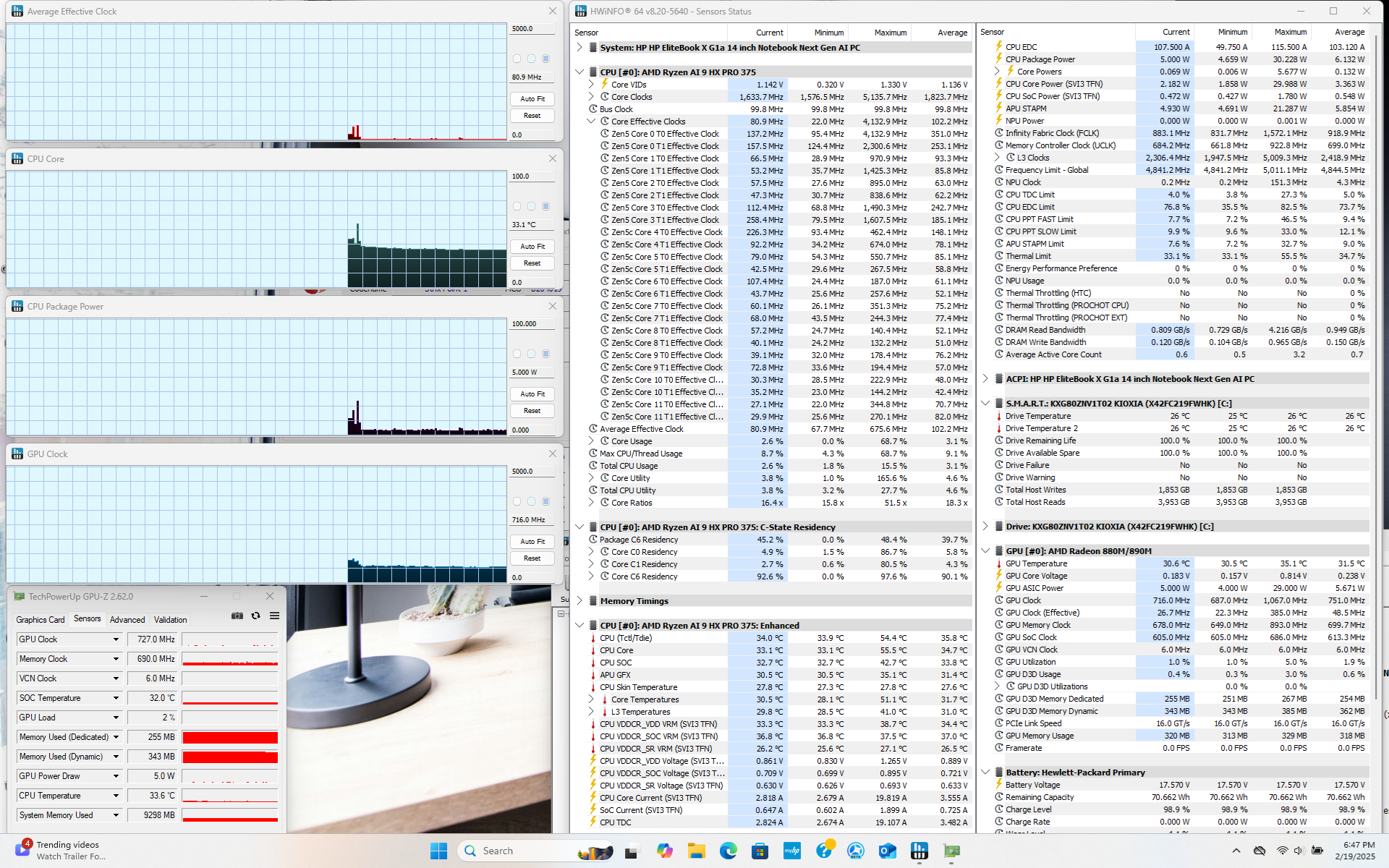
Task: Expand the Core VIDs sensor group
Action: point(591,85)
